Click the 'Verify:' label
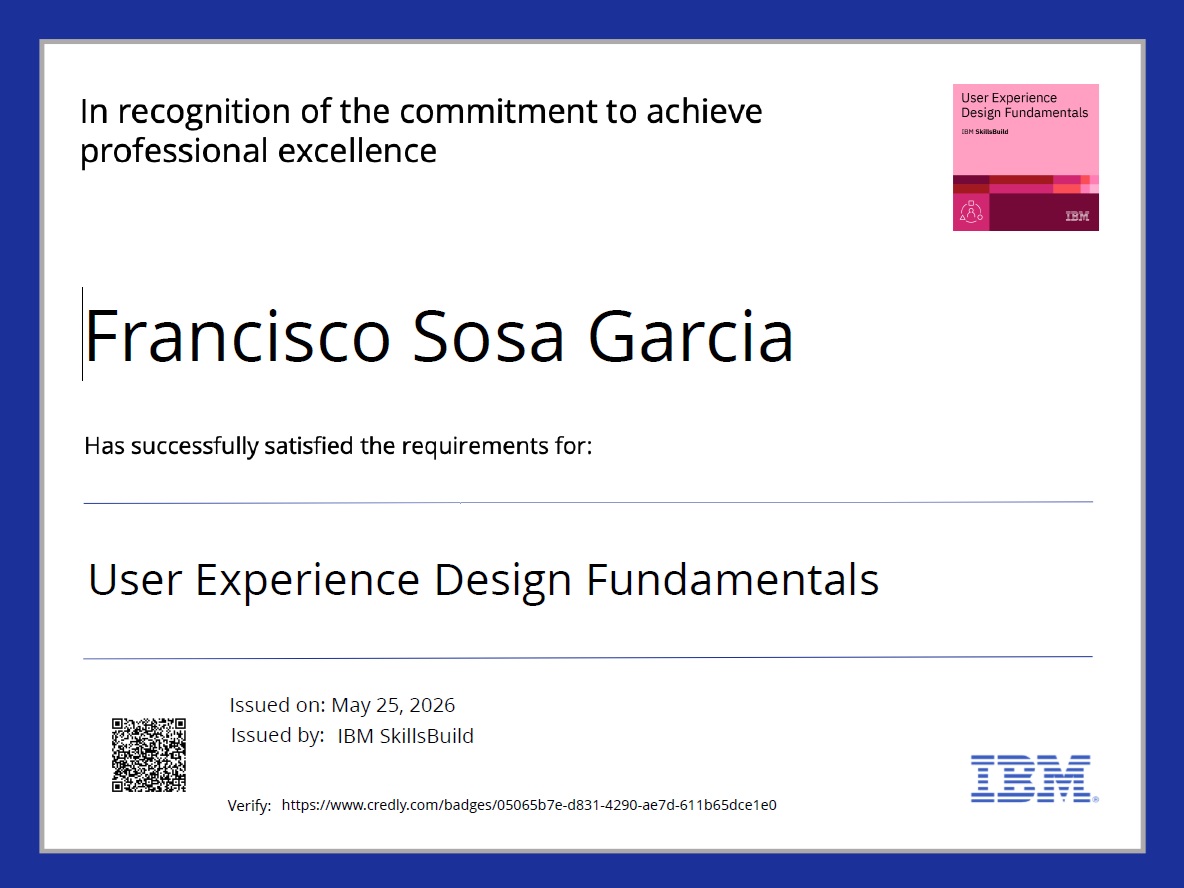The height and width of the screenshot is (888, 1184). tap(249, 806)
